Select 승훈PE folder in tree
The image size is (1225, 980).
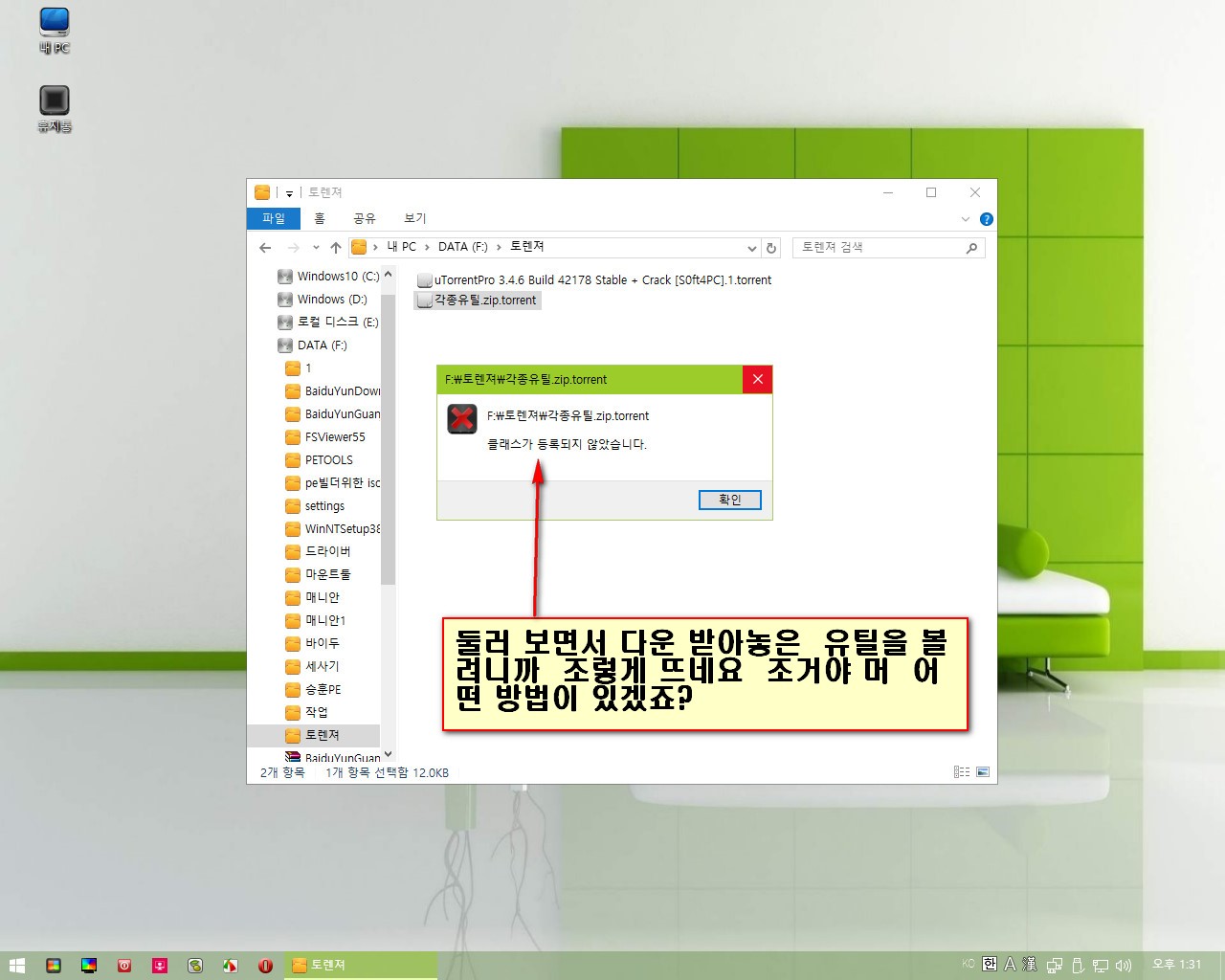pos(314,690)
